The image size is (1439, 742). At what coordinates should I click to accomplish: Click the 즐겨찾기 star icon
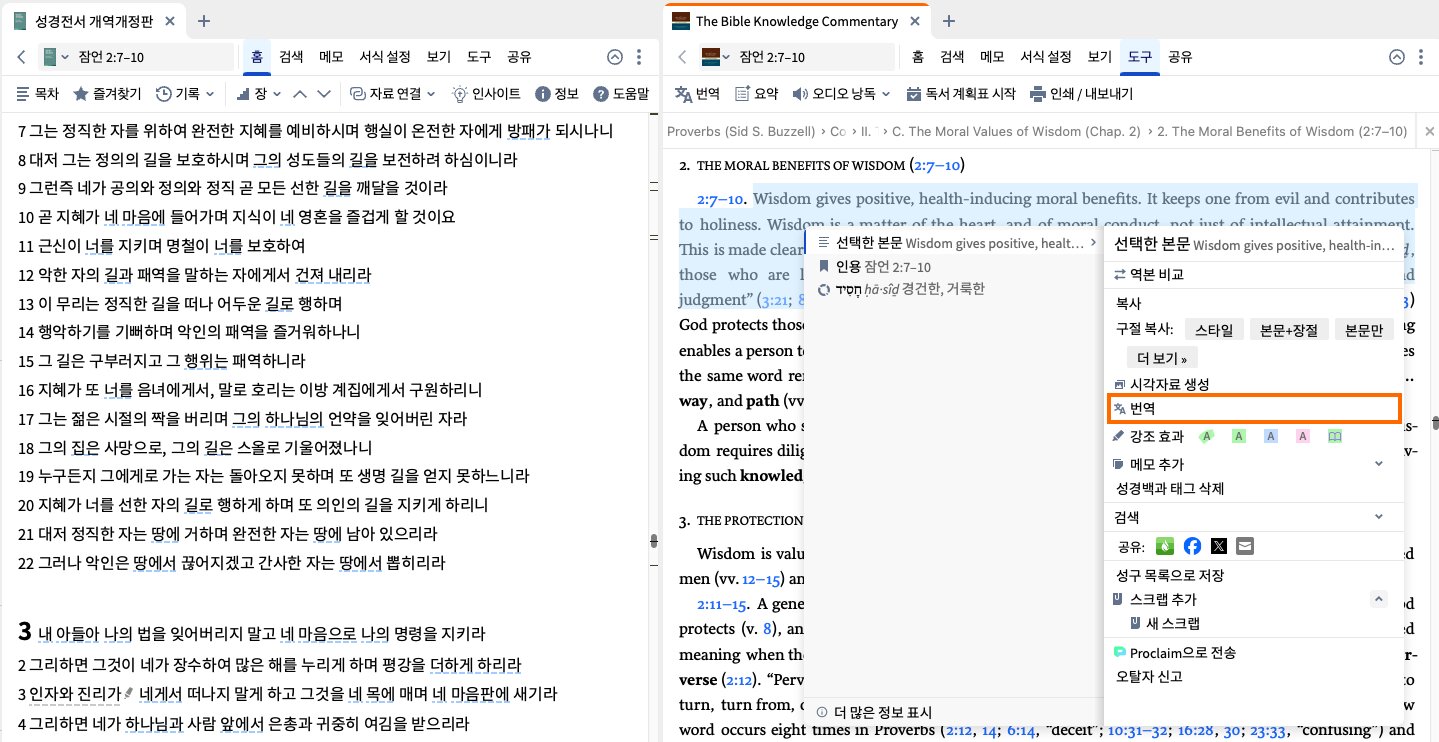[108, 94]
